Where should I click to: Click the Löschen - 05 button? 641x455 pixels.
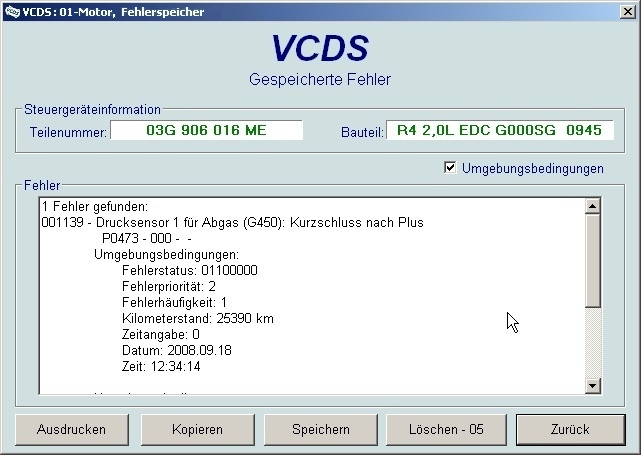click(446, 429)
